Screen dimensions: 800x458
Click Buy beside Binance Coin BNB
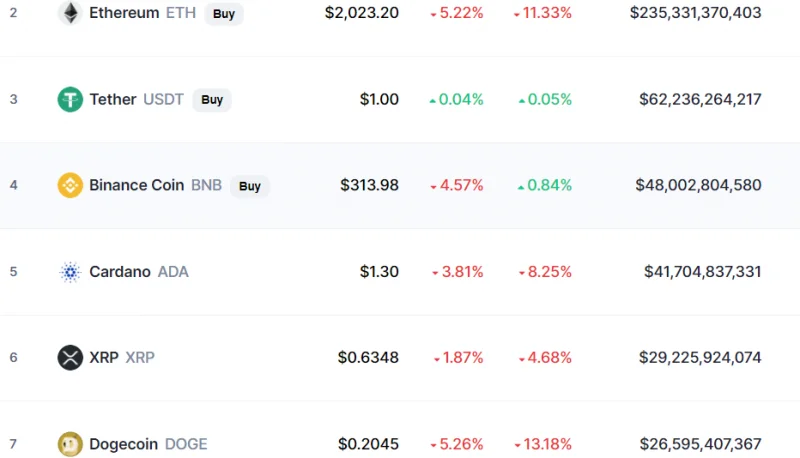249,186
